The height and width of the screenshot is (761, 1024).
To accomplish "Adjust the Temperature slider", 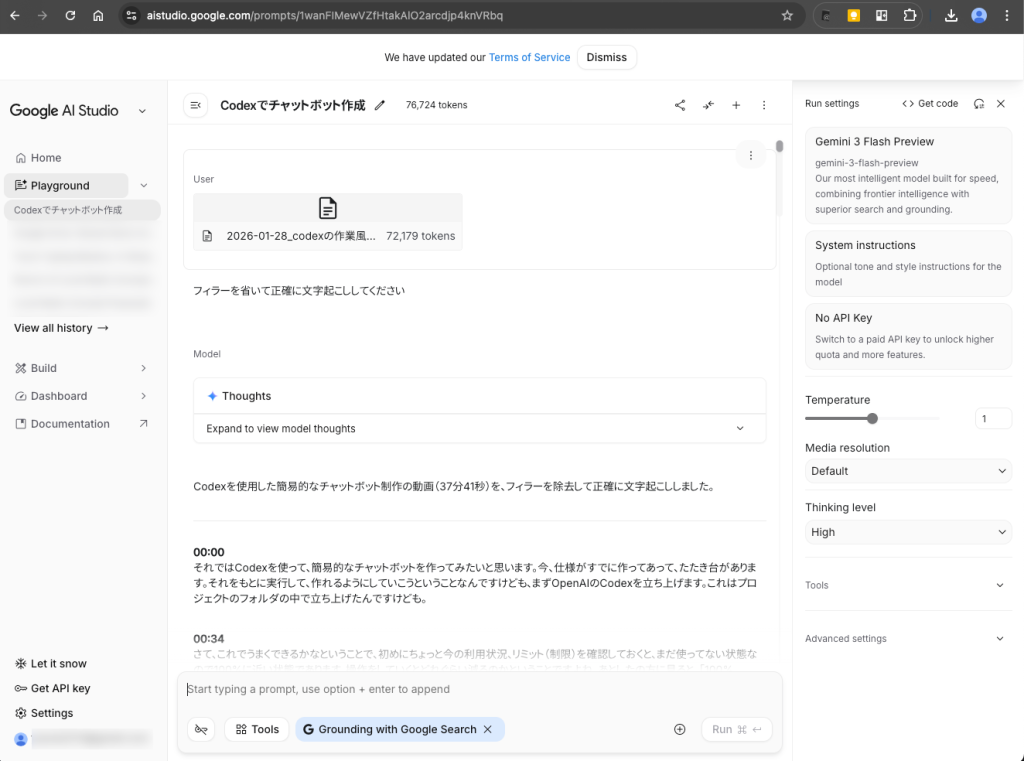I will pos(872,419).
